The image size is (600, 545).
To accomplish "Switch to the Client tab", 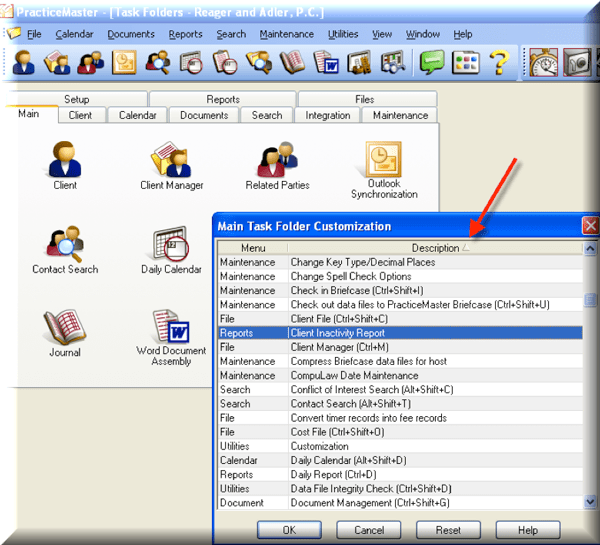I will tap(82, 115).
